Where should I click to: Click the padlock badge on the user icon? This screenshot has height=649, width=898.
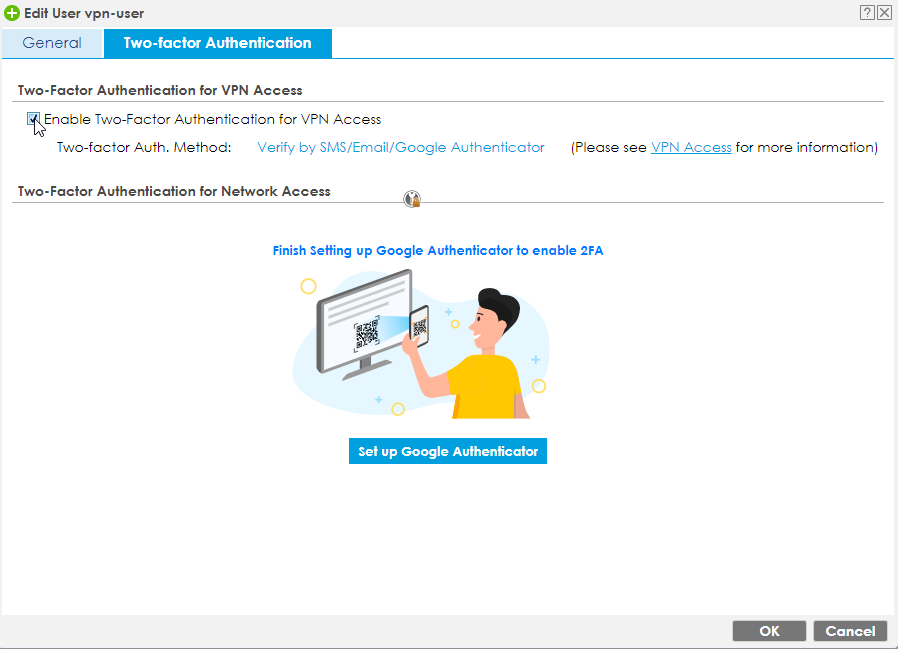point(415,202)
